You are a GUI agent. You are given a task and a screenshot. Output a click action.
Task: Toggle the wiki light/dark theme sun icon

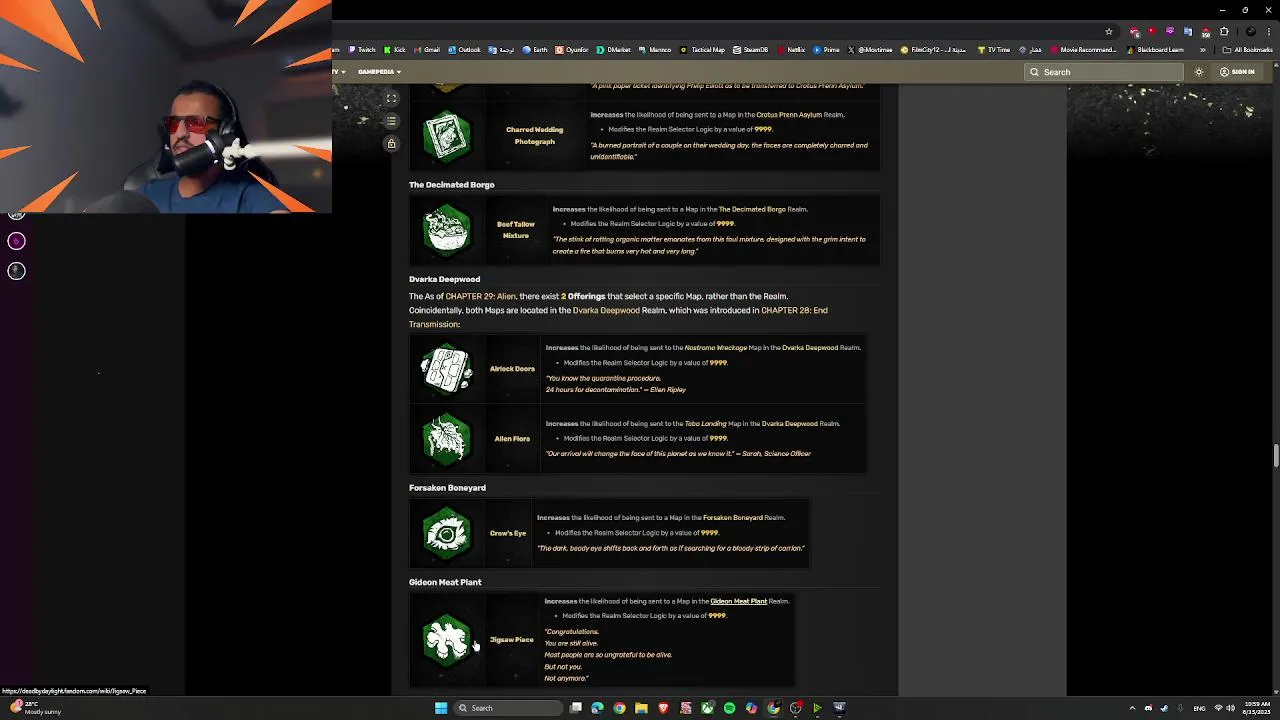point(1199,72)
